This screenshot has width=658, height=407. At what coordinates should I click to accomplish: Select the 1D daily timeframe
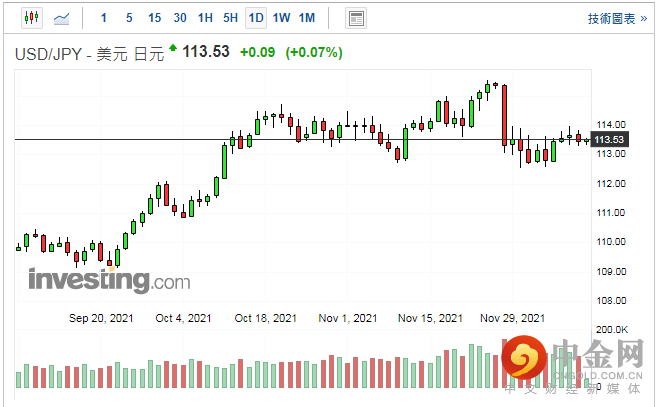click(256, 18)
